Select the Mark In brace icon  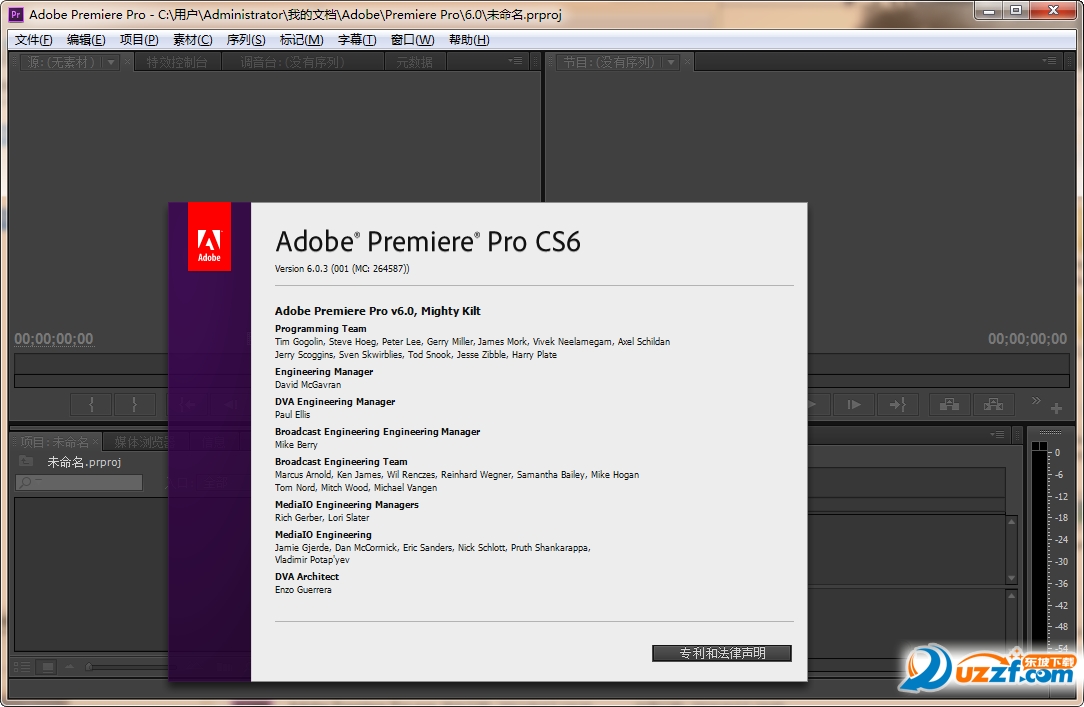(x=91, y=403)
